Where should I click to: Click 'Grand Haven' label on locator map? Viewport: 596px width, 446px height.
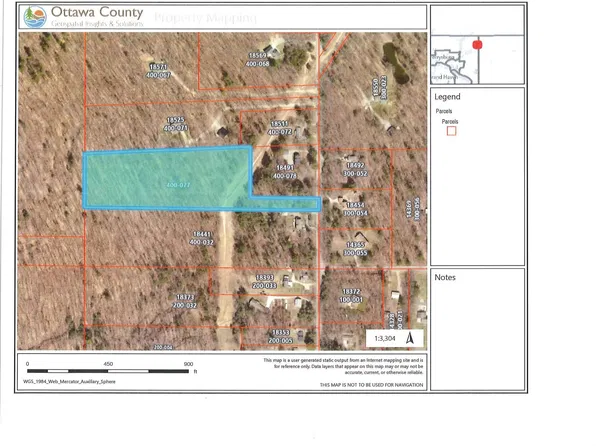point(444,77)
